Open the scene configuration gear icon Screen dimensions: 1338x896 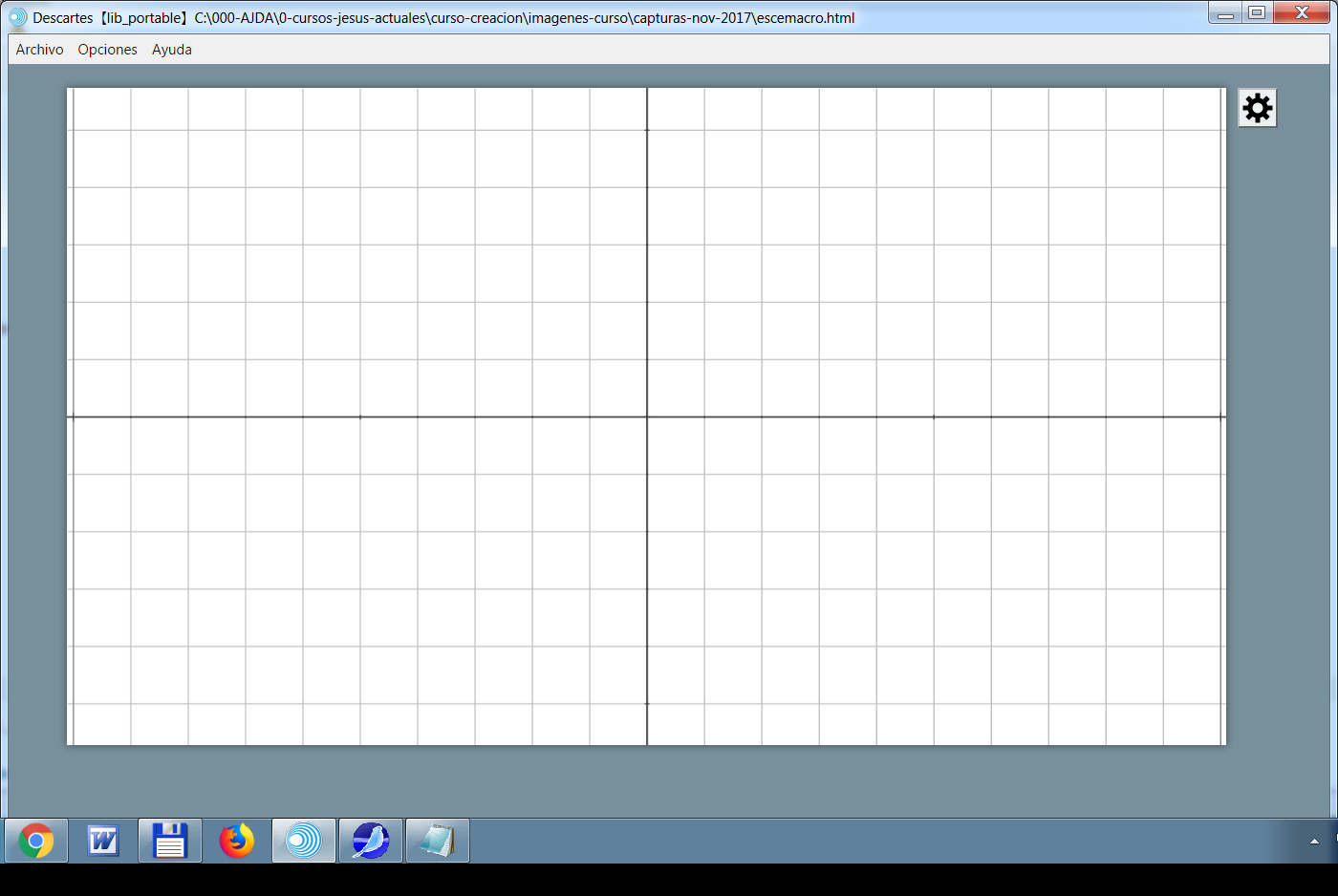click(1257, 108)
